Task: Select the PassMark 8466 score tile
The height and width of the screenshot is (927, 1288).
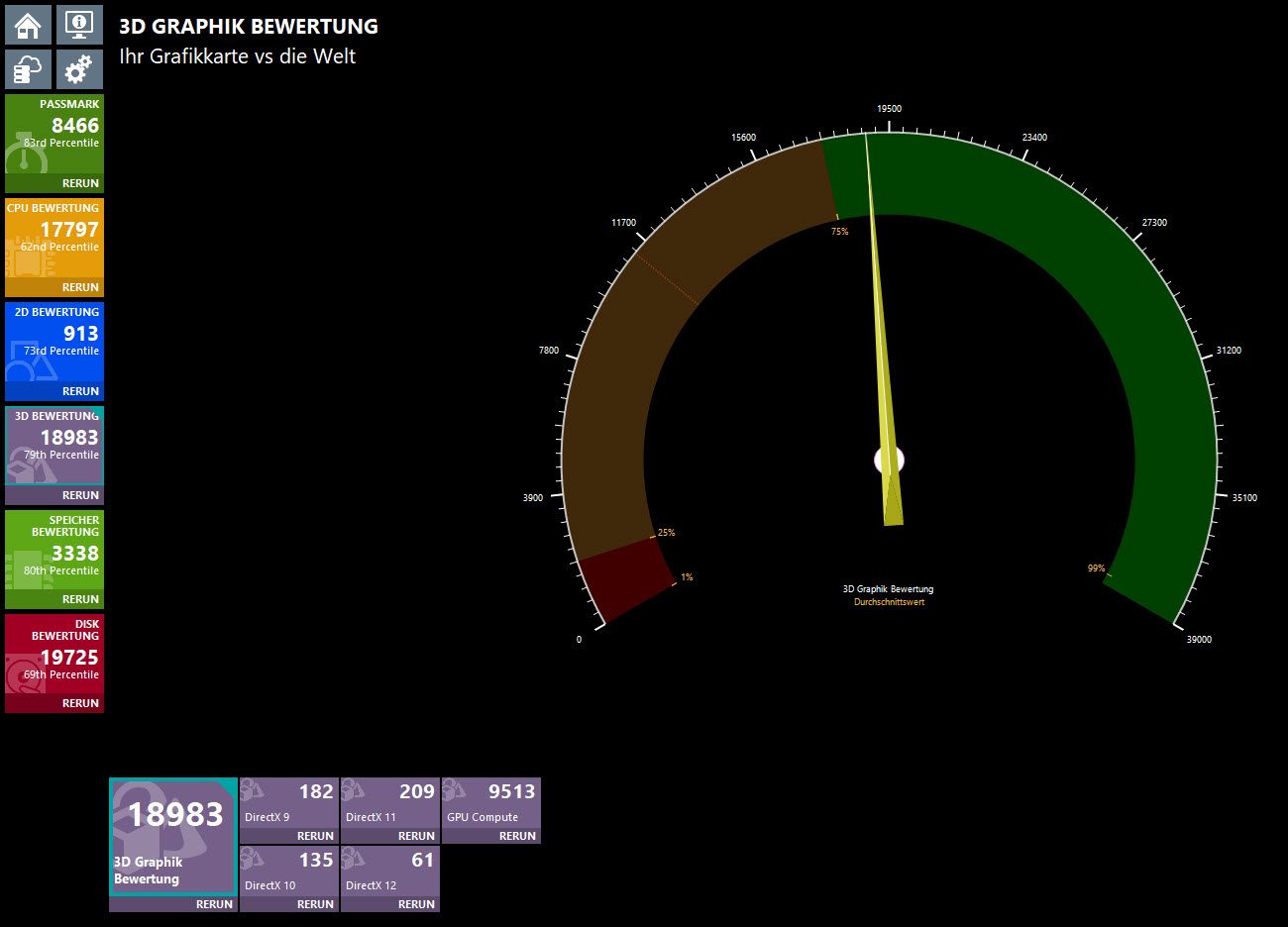Action: [x=54, y=134]
